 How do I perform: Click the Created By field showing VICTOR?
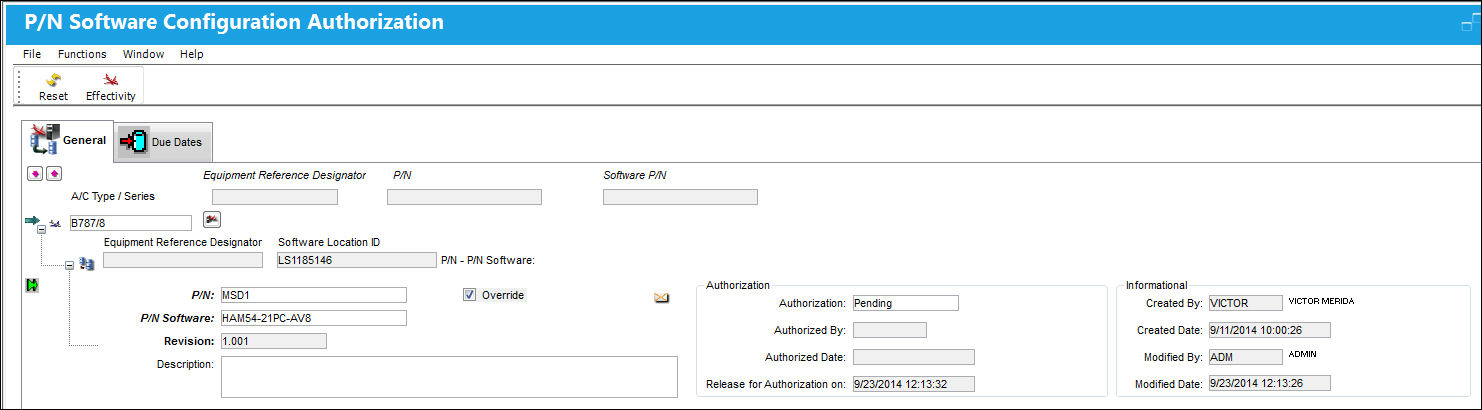tap(1245, 303)
